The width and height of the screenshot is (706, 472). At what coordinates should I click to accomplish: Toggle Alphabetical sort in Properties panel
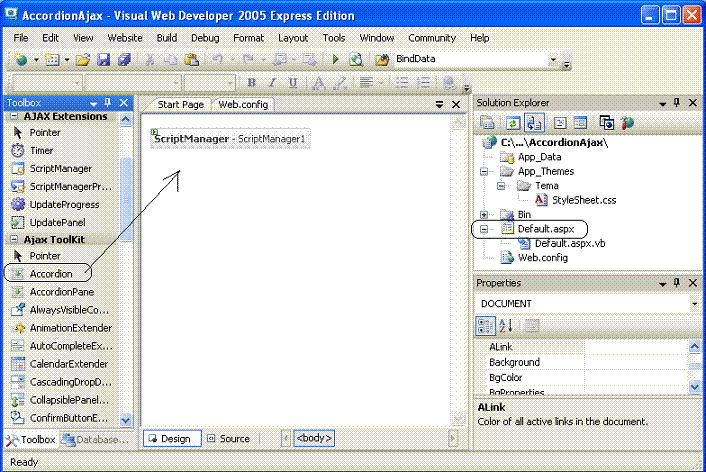(x=506, y=326)
